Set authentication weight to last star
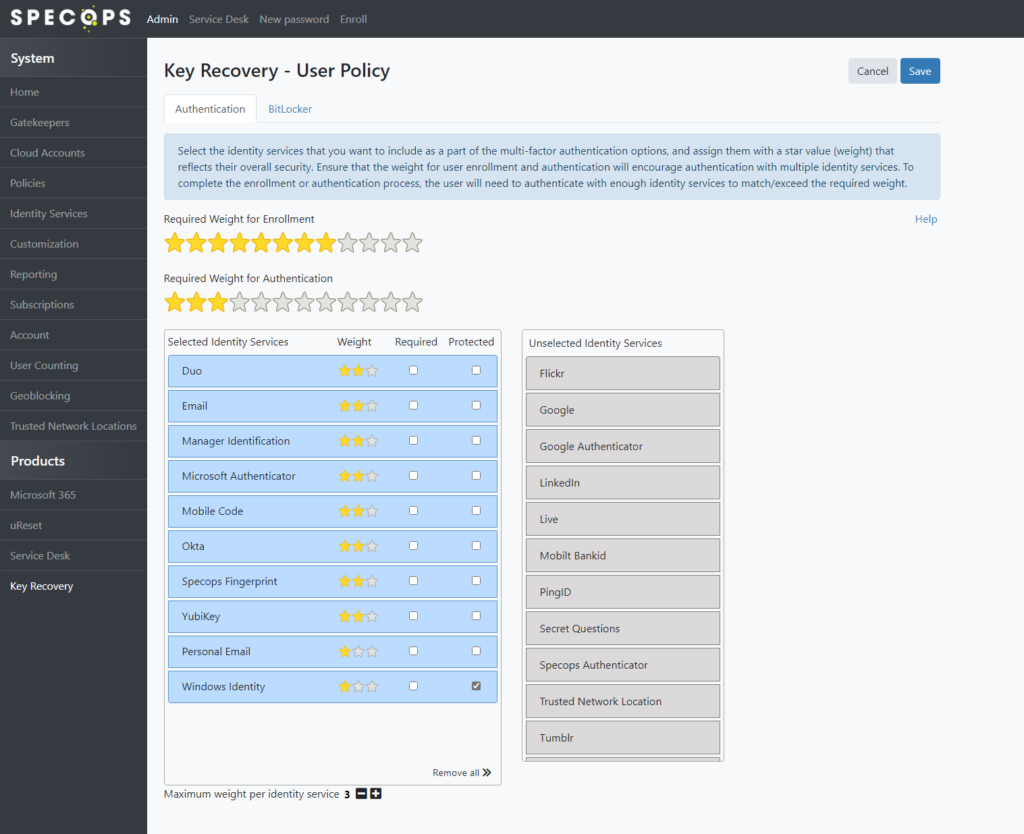Viewport: 1024px width, 834px height. pyautogui.click(x=412, y=302)
